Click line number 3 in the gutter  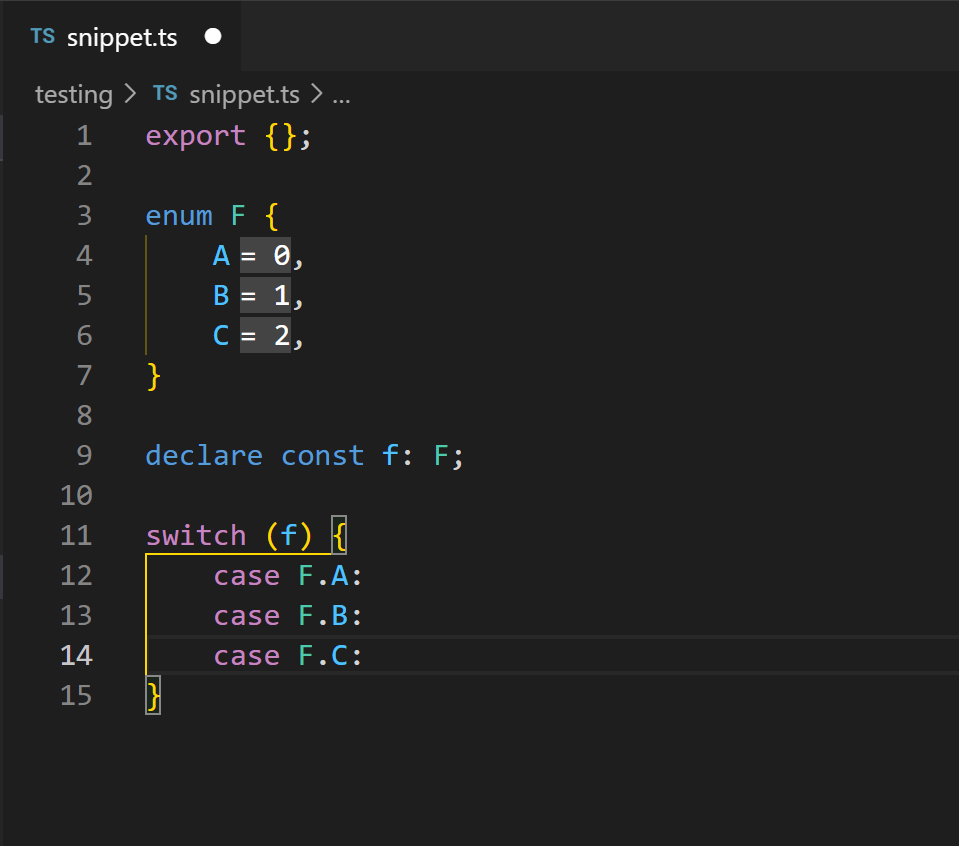pyautogui.click(x=84, y=216)
